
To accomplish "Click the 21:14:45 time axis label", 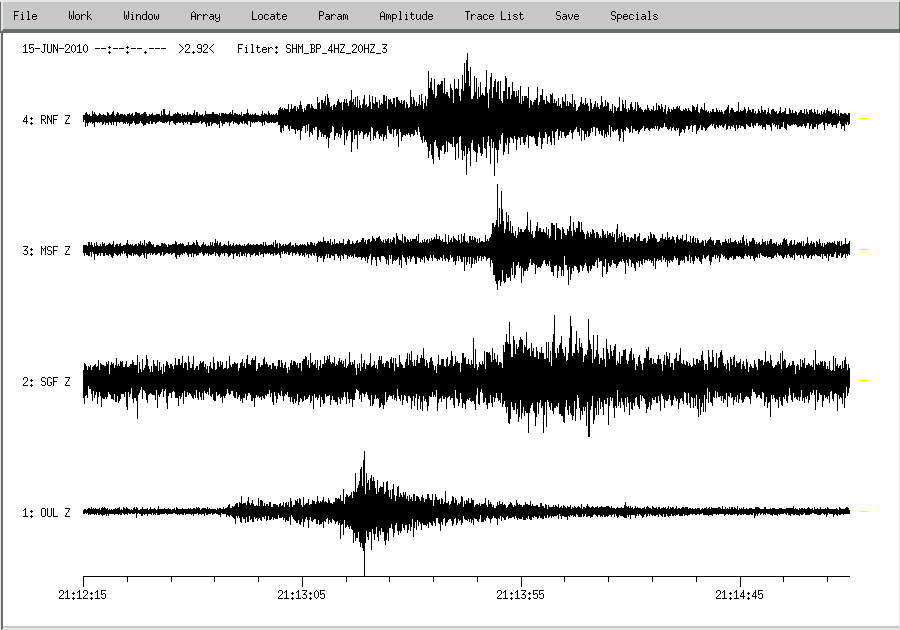I will 740,594.
